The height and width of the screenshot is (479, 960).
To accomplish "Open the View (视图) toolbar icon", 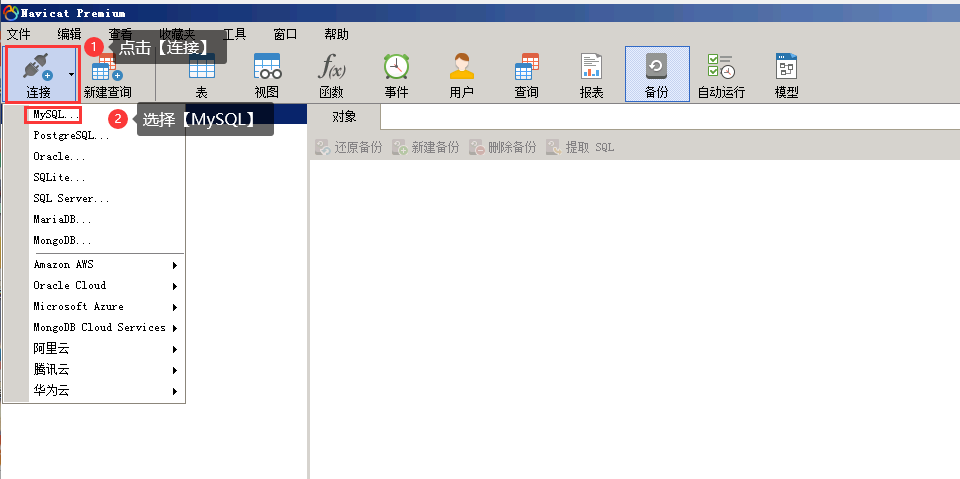I will point(267,66).
